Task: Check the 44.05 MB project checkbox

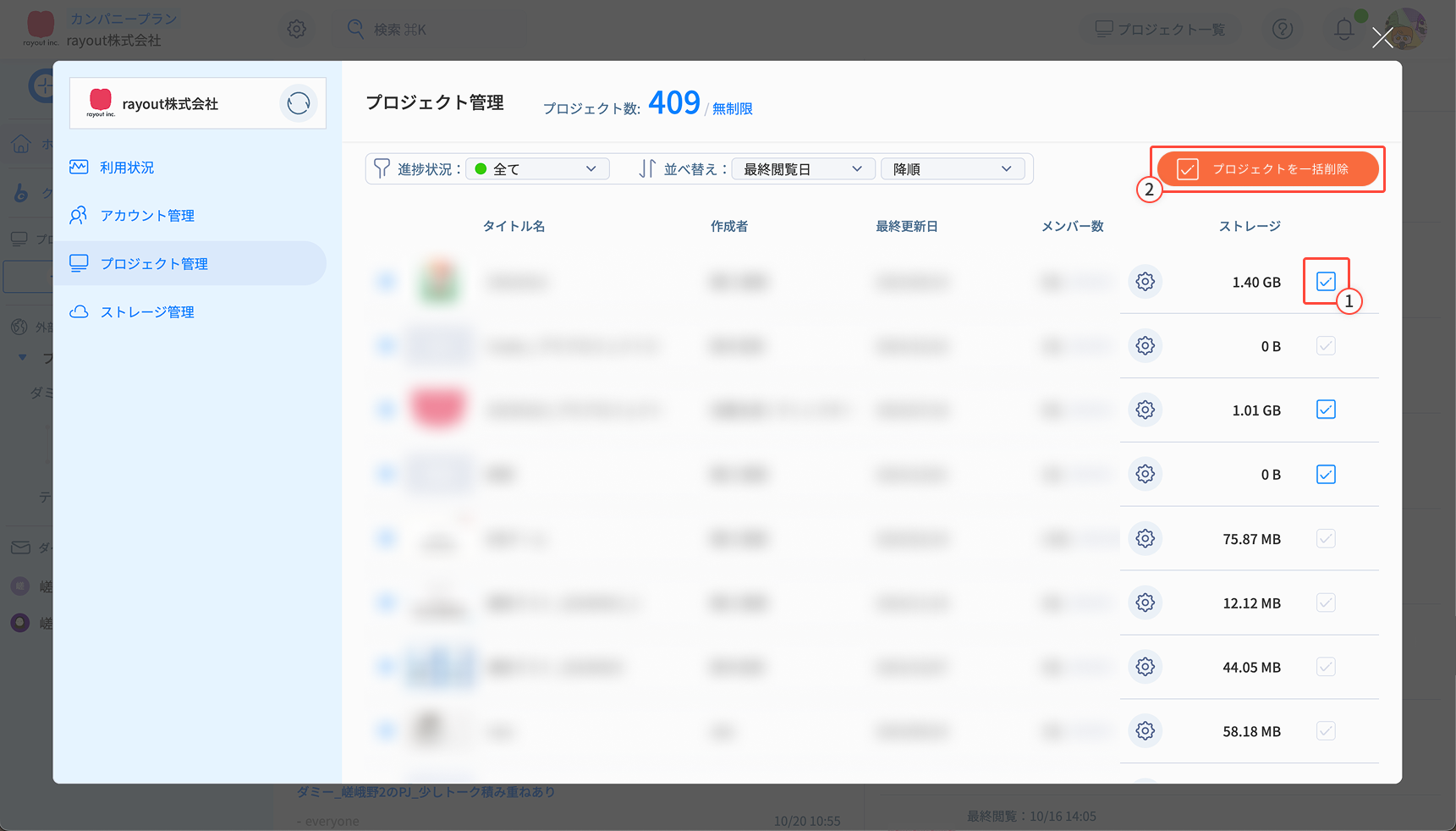Action: tap(1326, 667)
